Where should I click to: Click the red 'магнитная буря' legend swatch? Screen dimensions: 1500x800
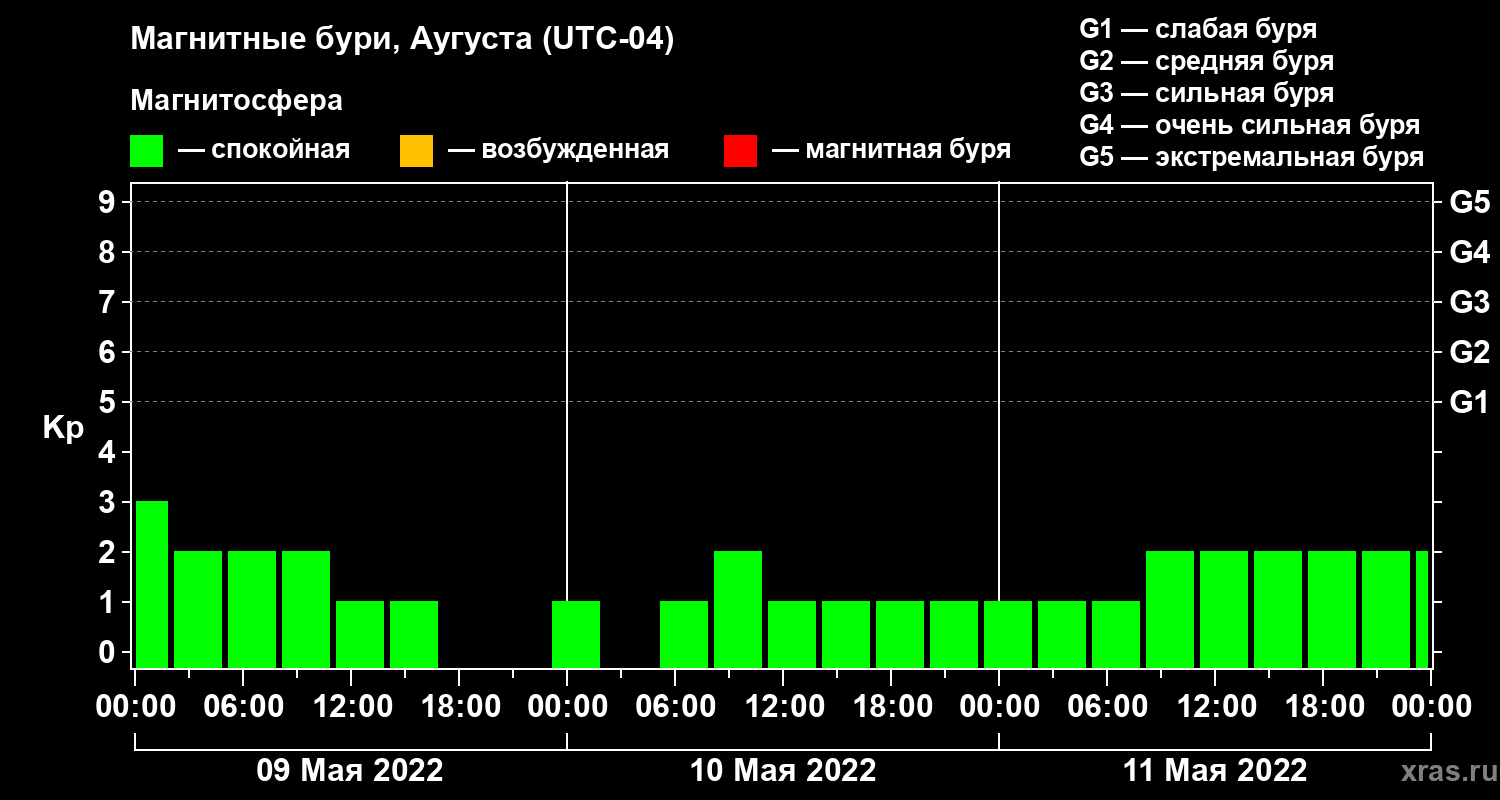740,151
